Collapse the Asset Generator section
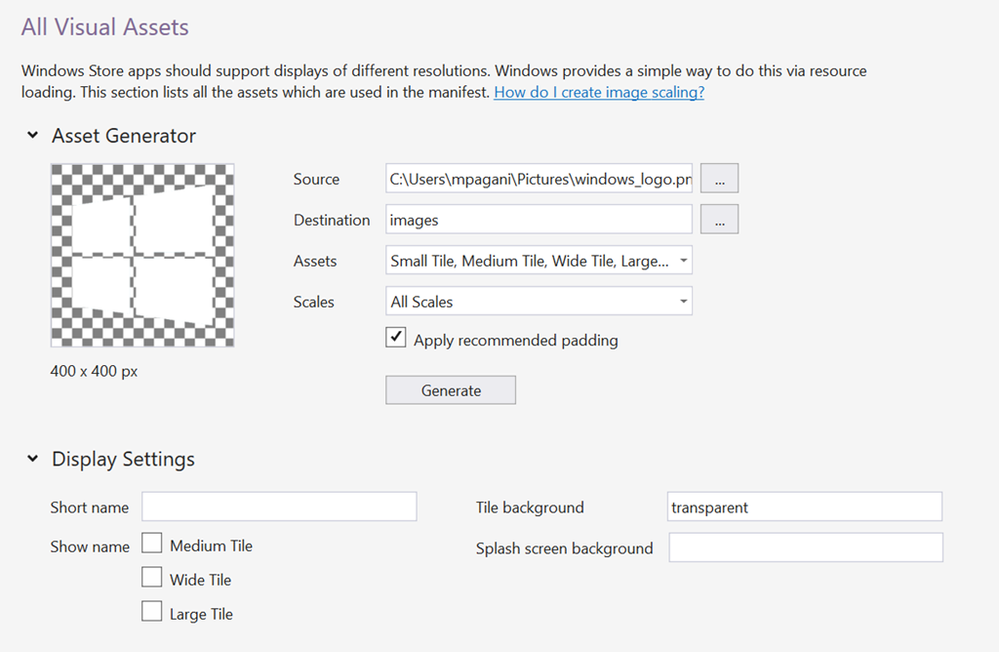Viewport: 999px width, 652px height. [33, 136]
